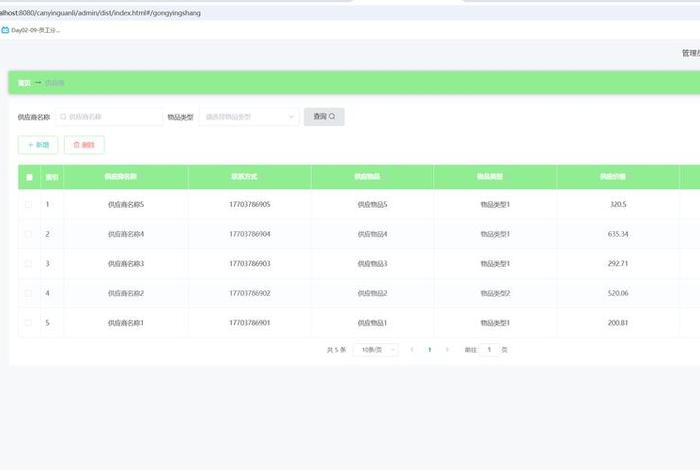Image resolution: width=700 pixels, height=470 pixels.
Task: Tick the checkbox for row 5 供应商名称1
Action: tap(29, 323)
